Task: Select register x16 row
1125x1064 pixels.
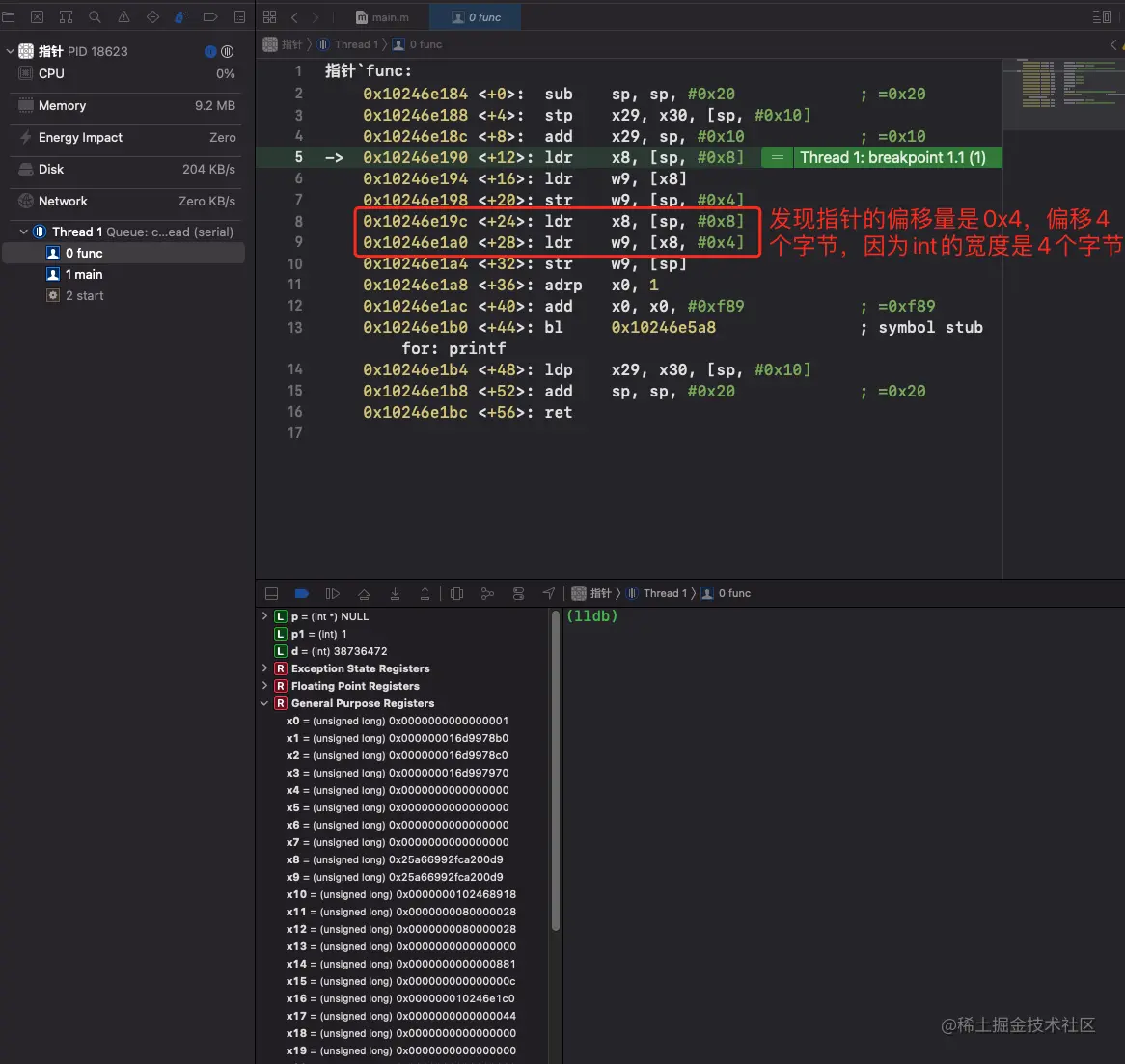Action: [x=400, y=998]
